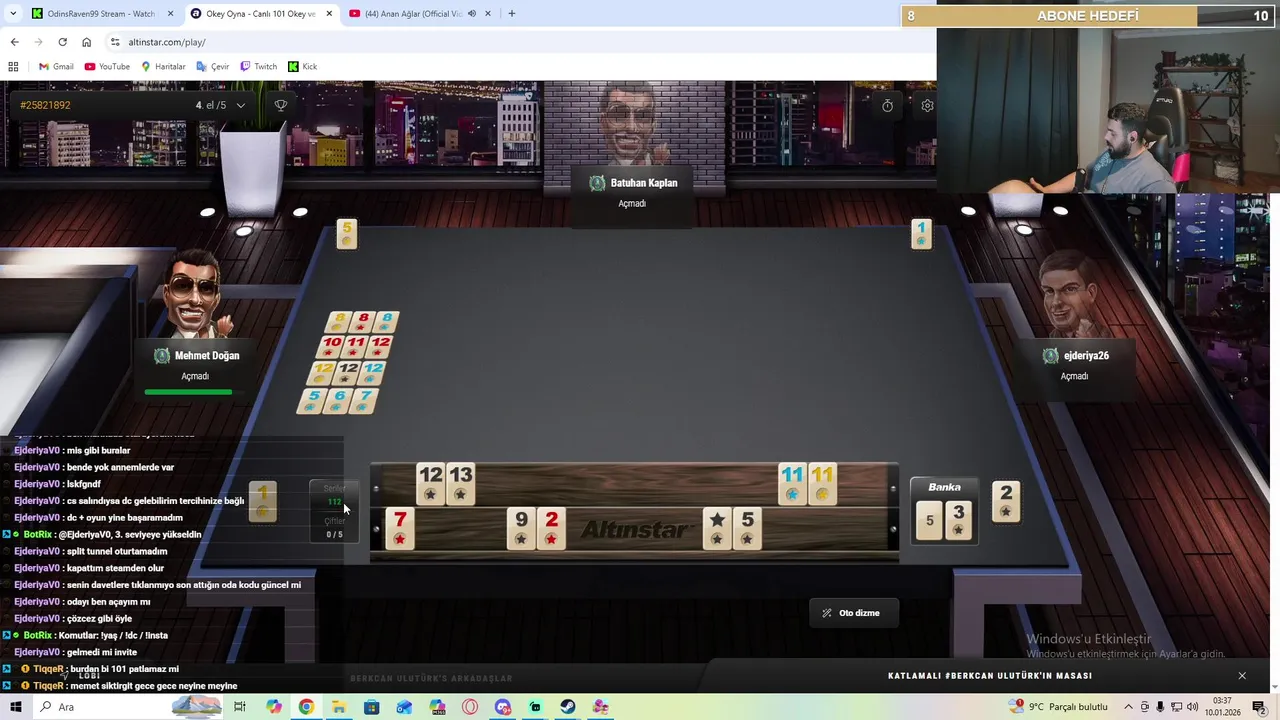
Task: Open the Kick bookmark
Action: pyautogui.click(x=303, y=66)
